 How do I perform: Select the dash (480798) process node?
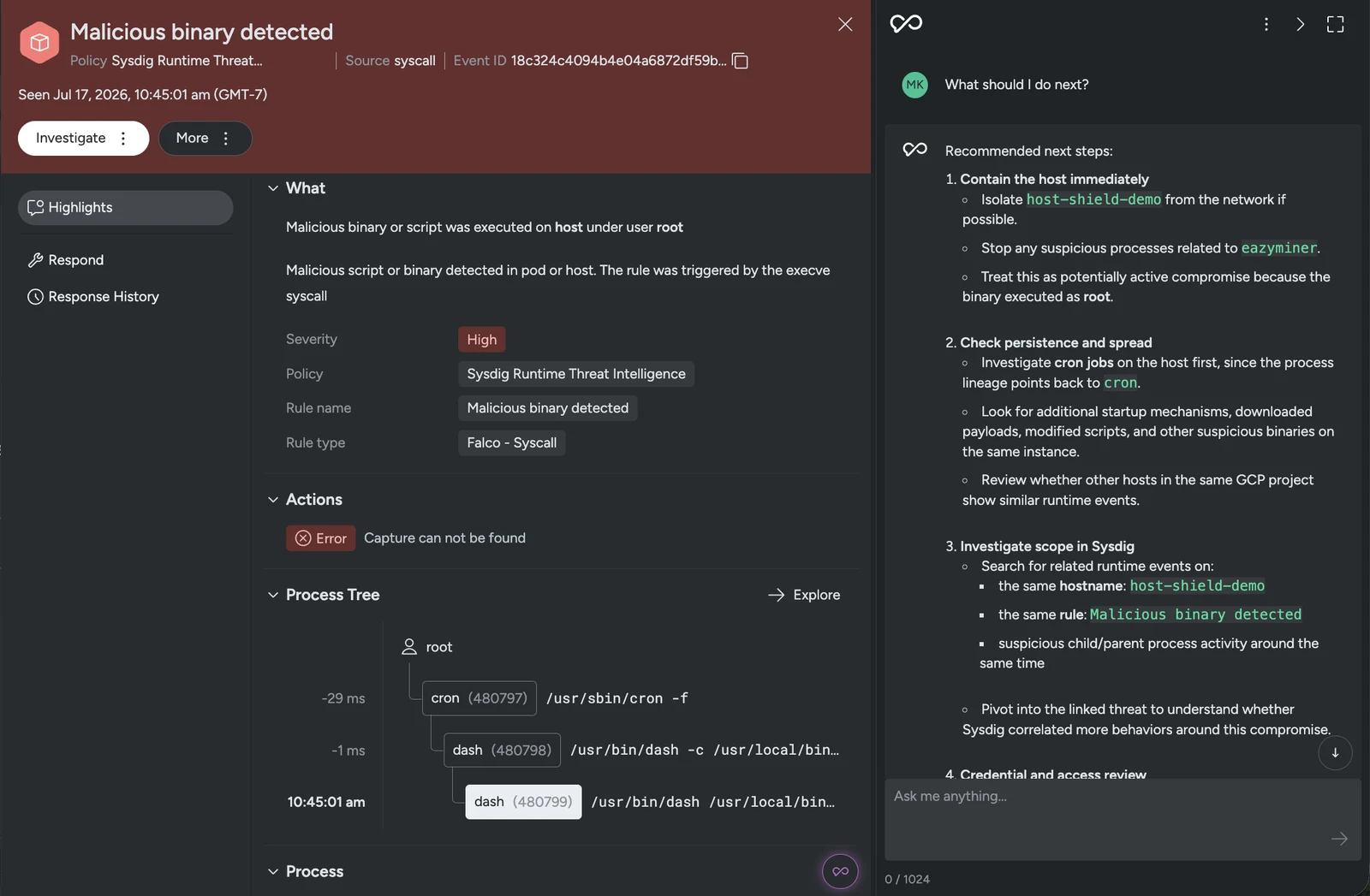(x=502, y=751)
